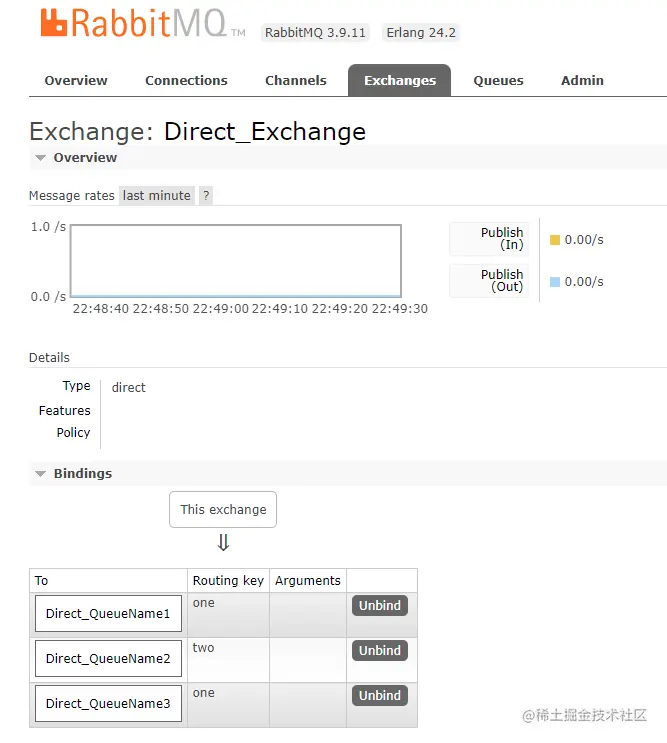Click the 'Details' section heading
The height and width of the screenshot is (743, 667).
tap(49, 358)
